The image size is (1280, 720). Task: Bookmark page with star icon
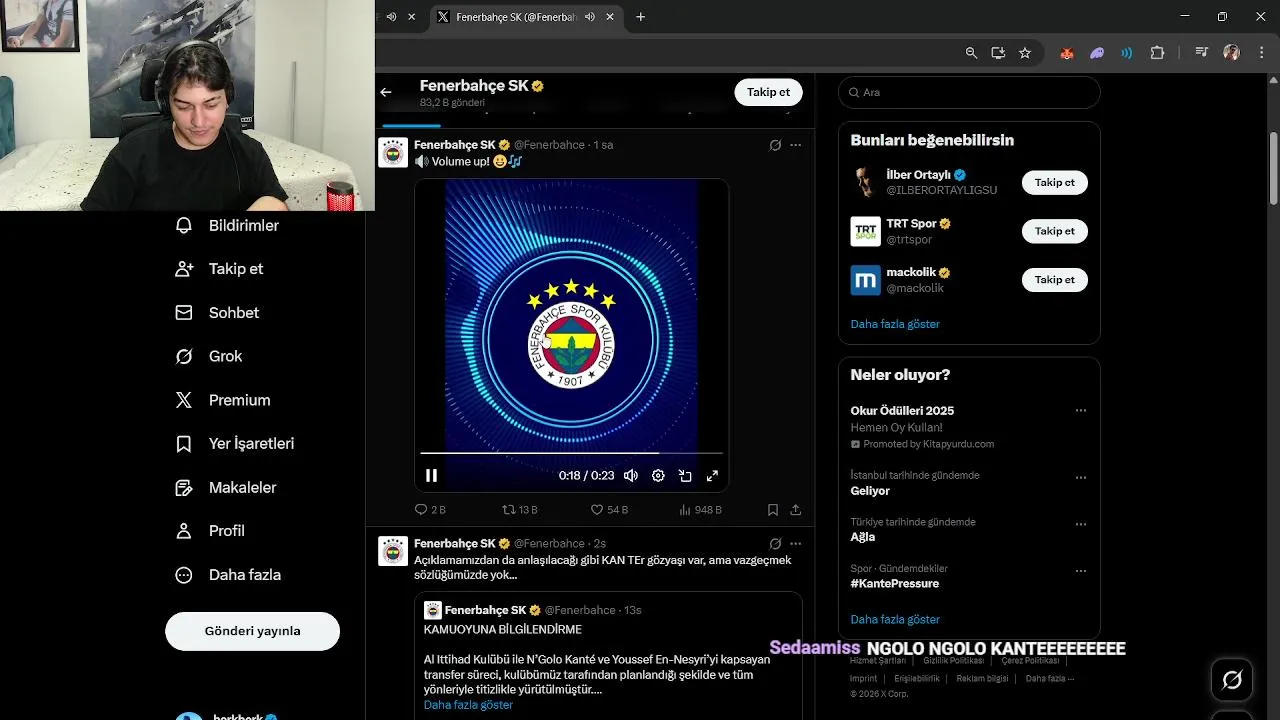(1025, 53)
